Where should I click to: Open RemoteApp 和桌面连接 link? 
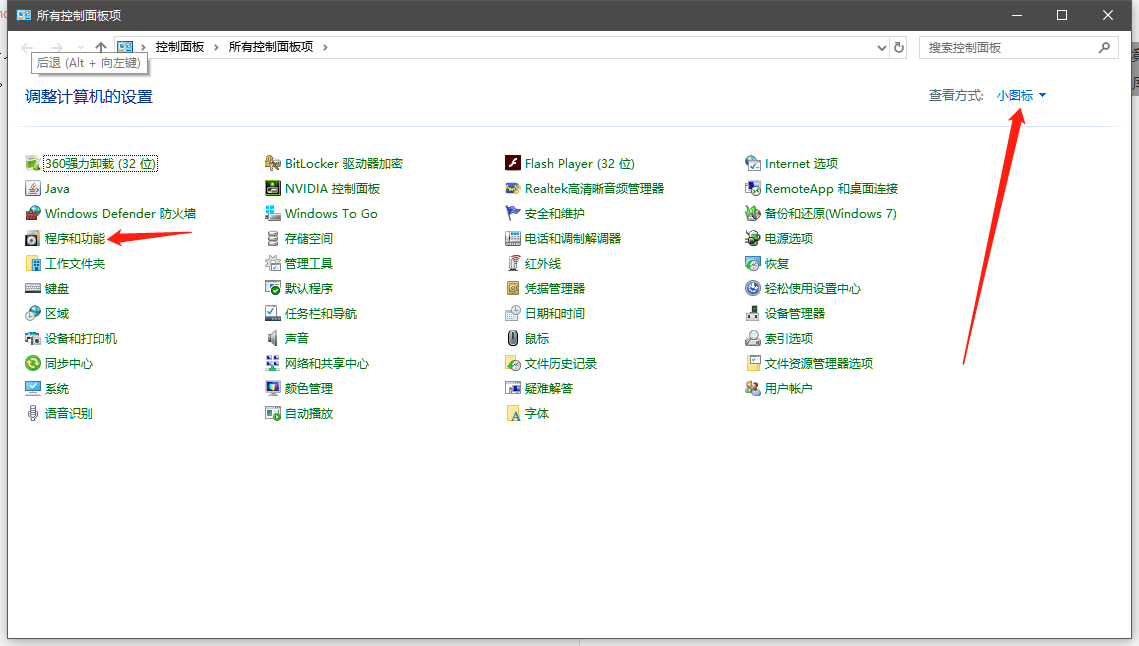[x=831, y=189]
